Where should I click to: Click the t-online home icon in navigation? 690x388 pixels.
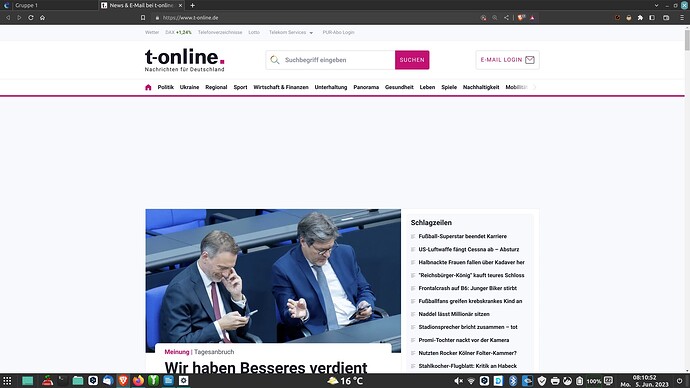point(148,87)
